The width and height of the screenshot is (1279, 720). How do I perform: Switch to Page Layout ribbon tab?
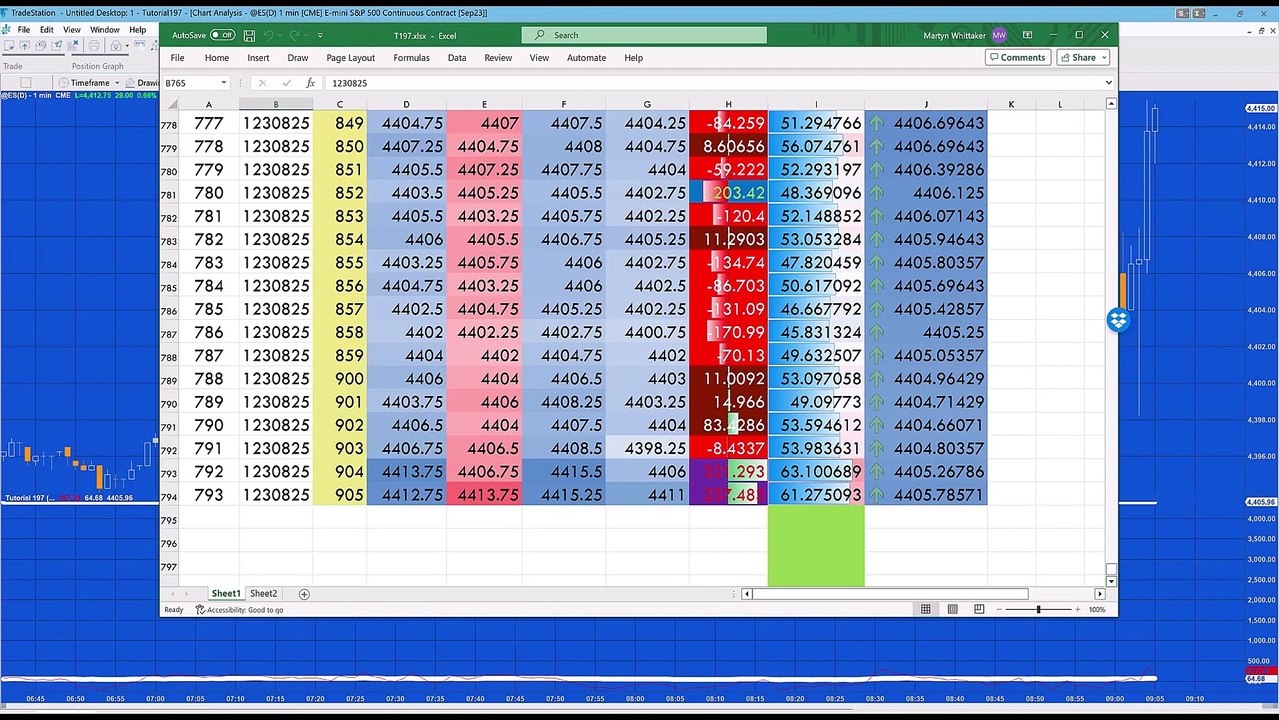(x=350, y=58)
